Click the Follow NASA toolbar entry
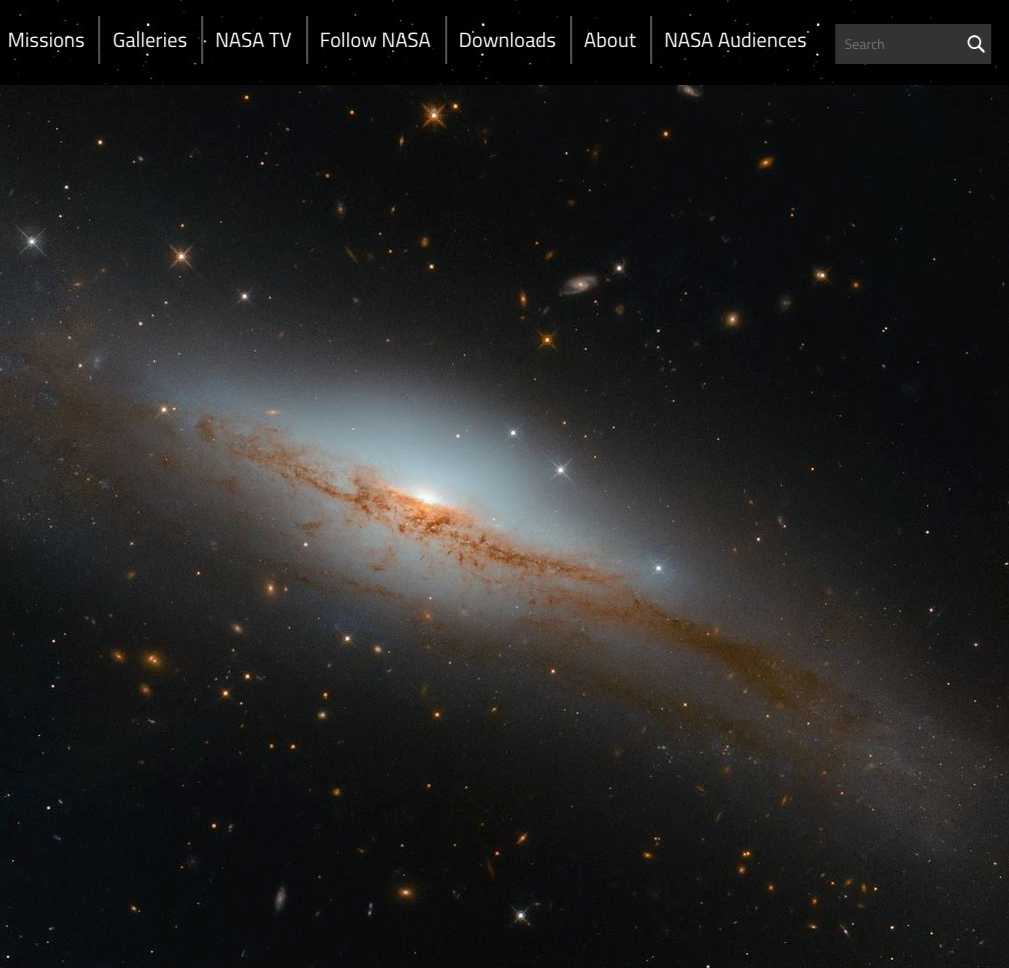This screenshot has height=968, width=1009. [374, 40]
